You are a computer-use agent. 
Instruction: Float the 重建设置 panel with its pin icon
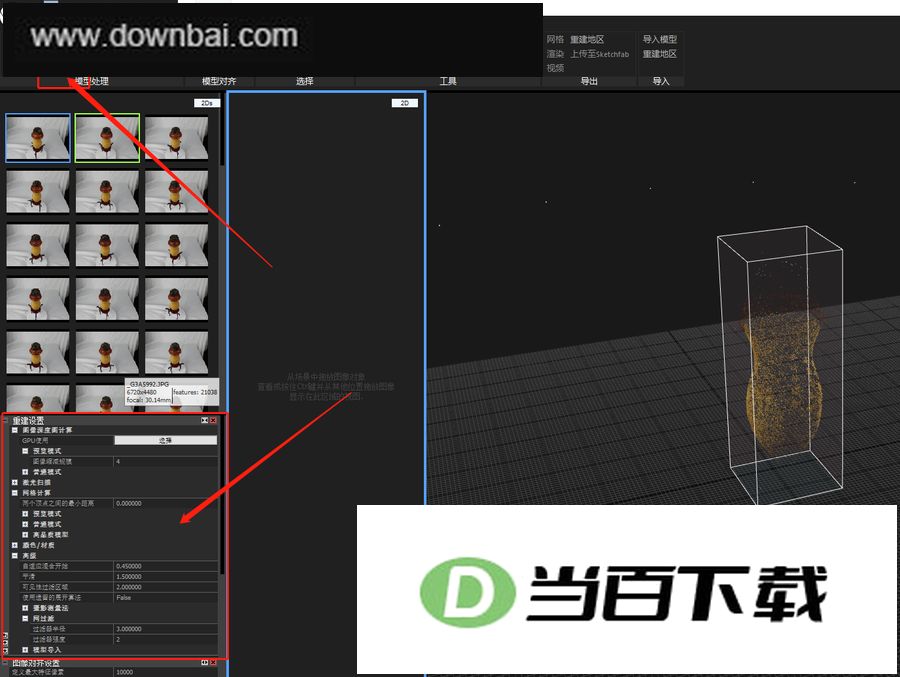(x=204, y=420)
